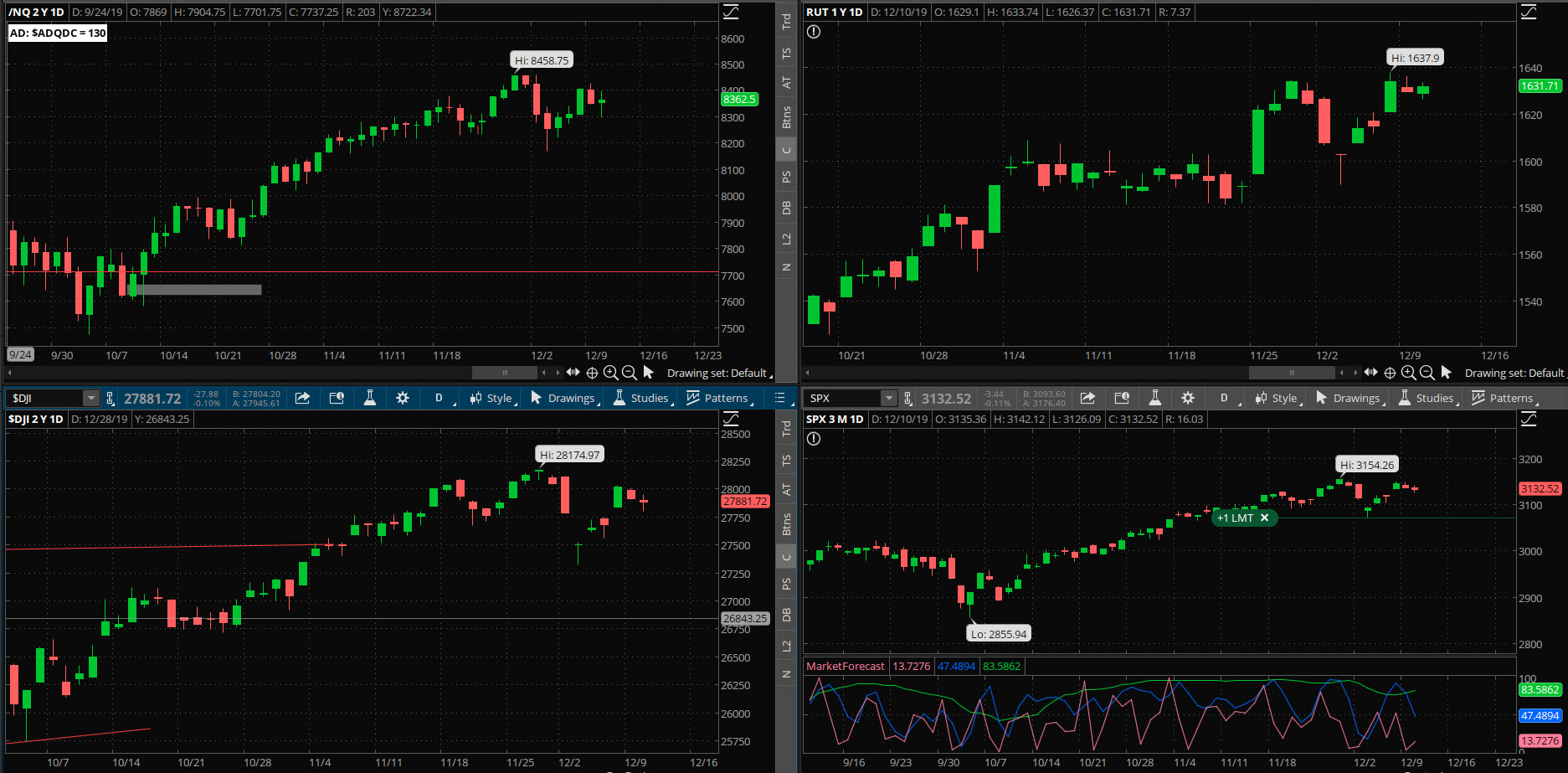Click zoom out magnifier below /NQ chart
The height and width of the screenshot is (773, 1568).
tap(630, 373)
